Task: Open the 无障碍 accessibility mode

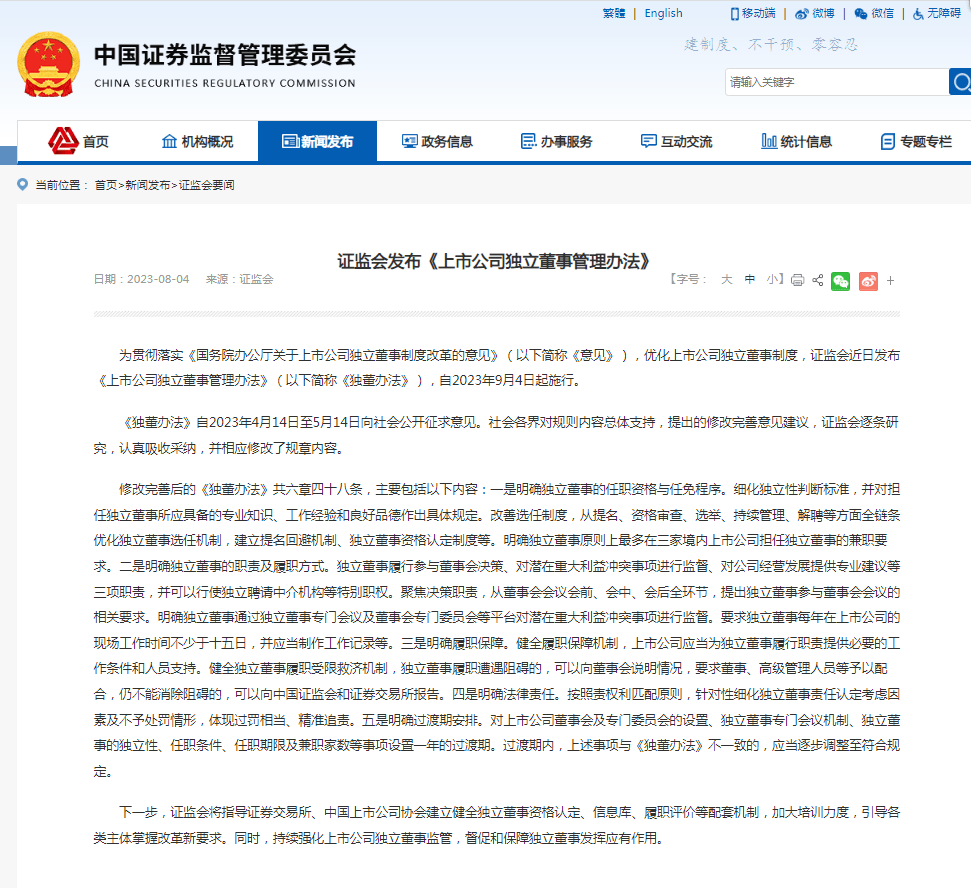Action: [936, 13]
